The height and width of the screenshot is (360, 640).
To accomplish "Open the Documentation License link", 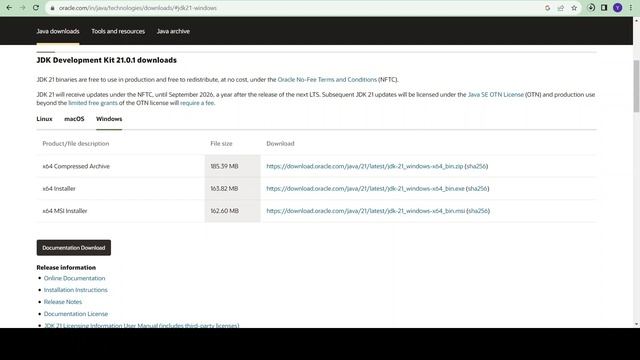I will (x=76, y=313).
